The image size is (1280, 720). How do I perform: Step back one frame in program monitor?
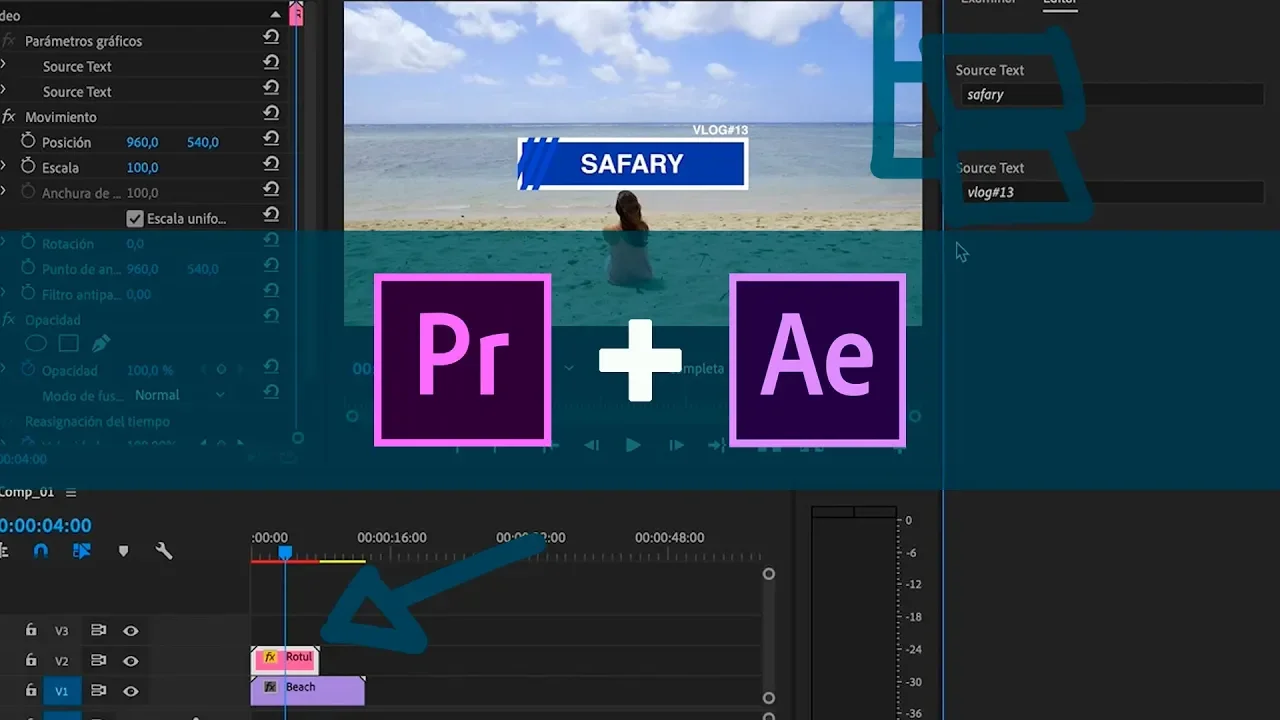[592, 445]
